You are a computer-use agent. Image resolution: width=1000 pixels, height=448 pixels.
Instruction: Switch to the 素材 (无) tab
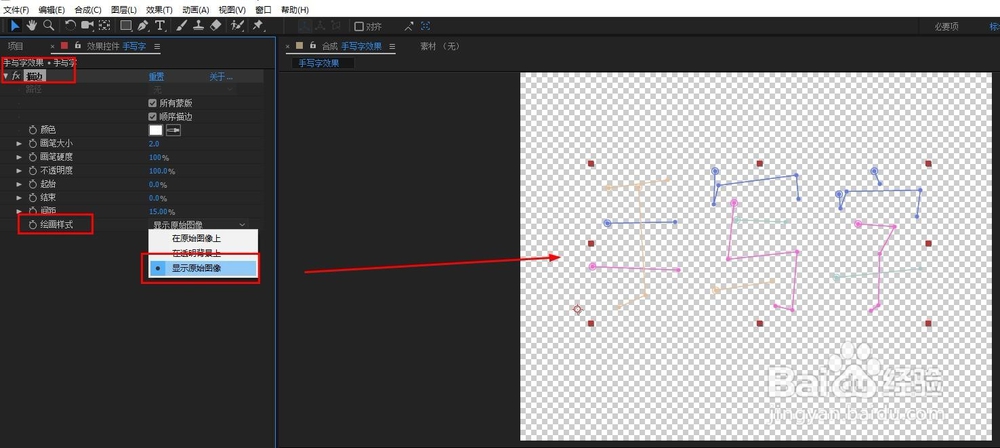439,46
